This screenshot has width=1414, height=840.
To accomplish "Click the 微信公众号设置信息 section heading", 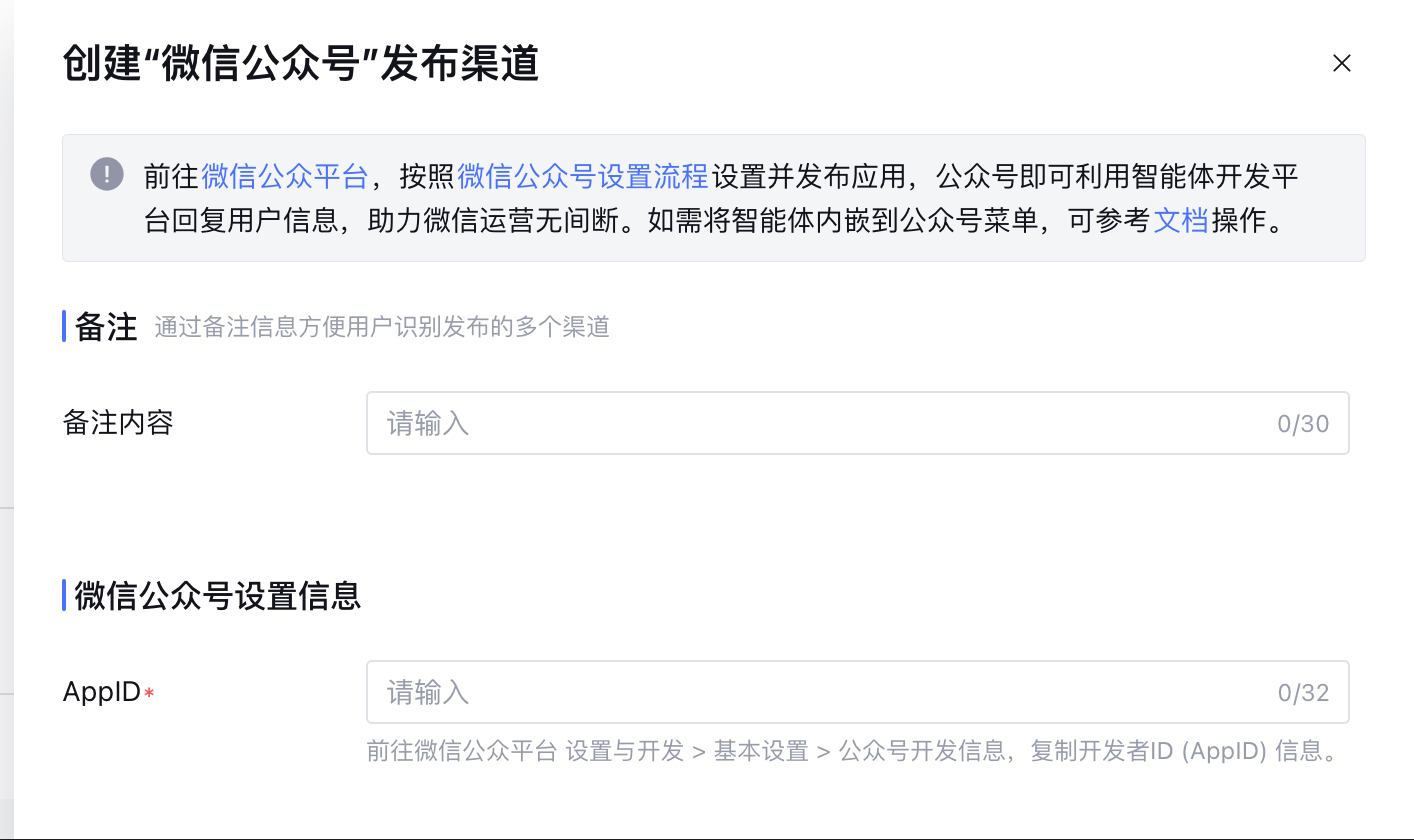I will click(217, 596).
